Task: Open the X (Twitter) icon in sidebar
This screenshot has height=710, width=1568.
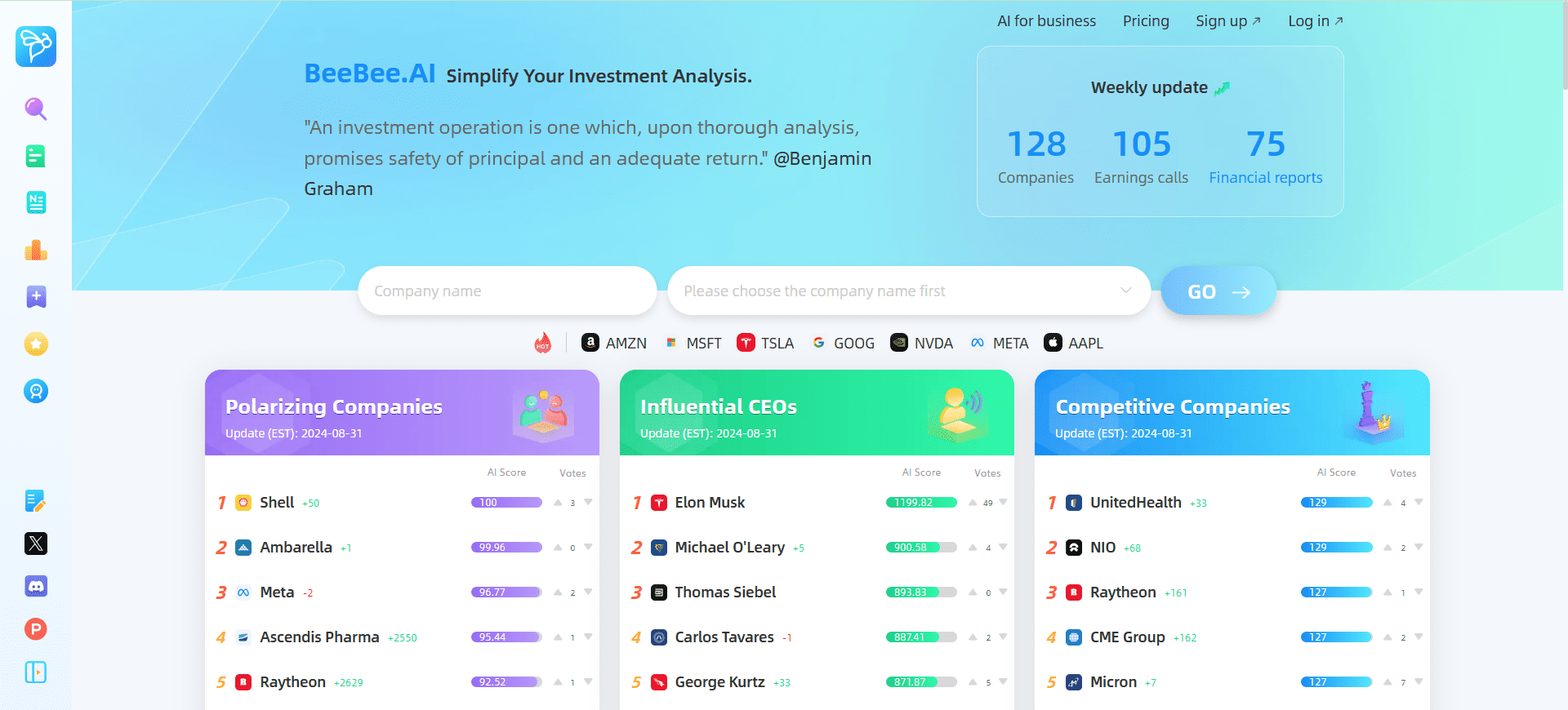Action: 36,544
